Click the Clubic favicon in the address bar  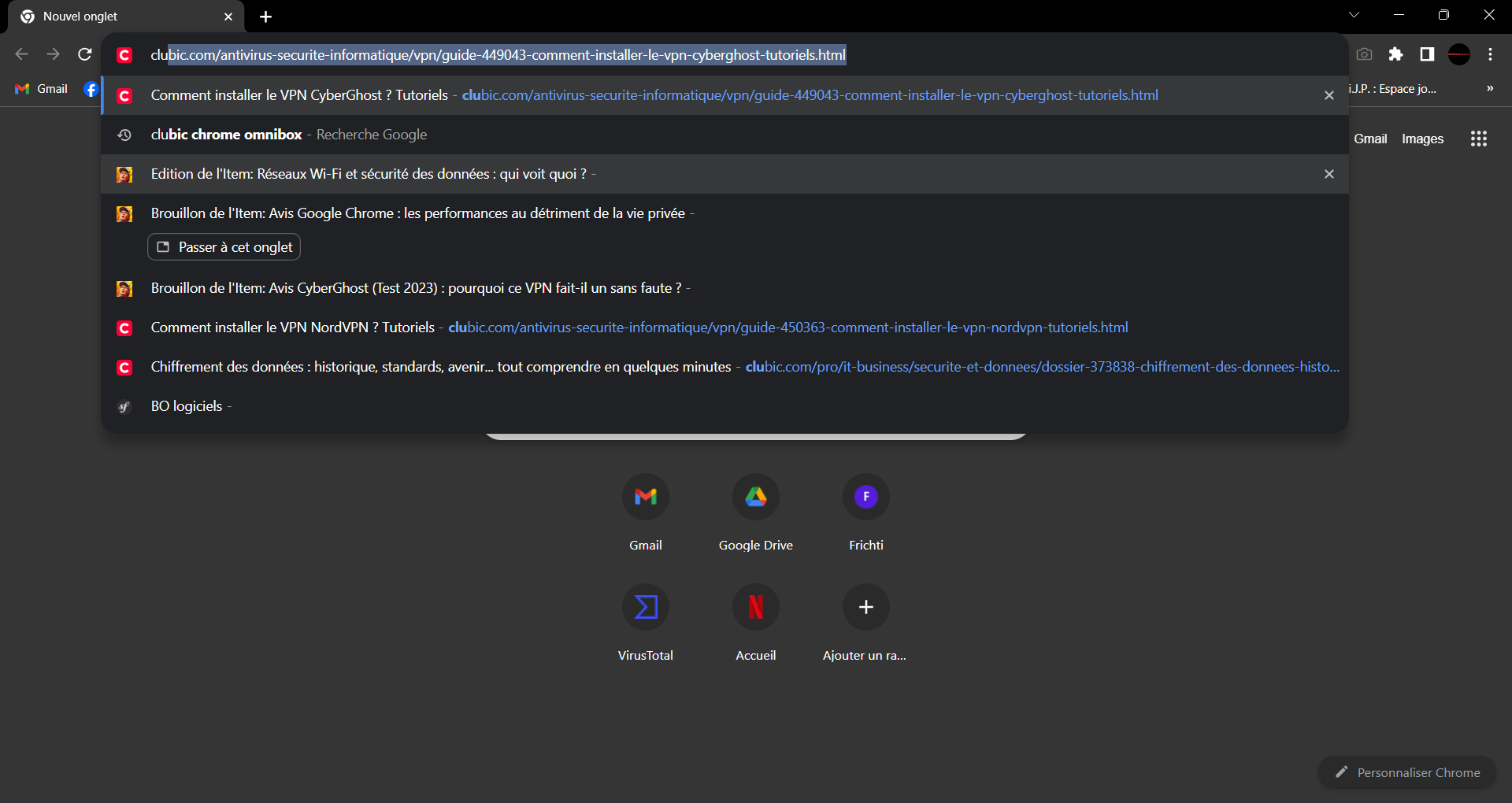(x=124, y=54)
